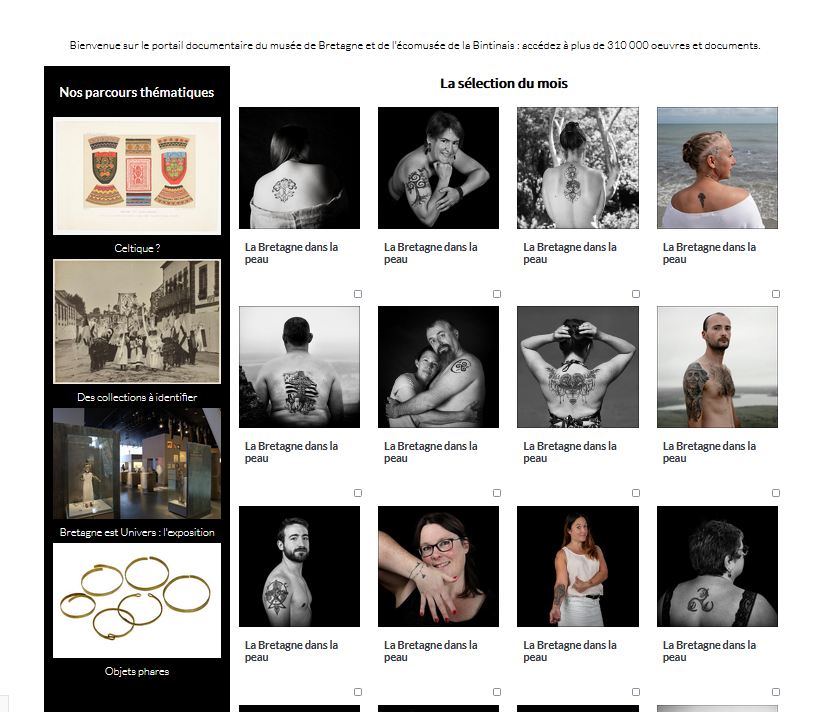The image size is (824, 712).
Task: Tick checkbox under woman with glasses photo
Action: click(497, 692)
